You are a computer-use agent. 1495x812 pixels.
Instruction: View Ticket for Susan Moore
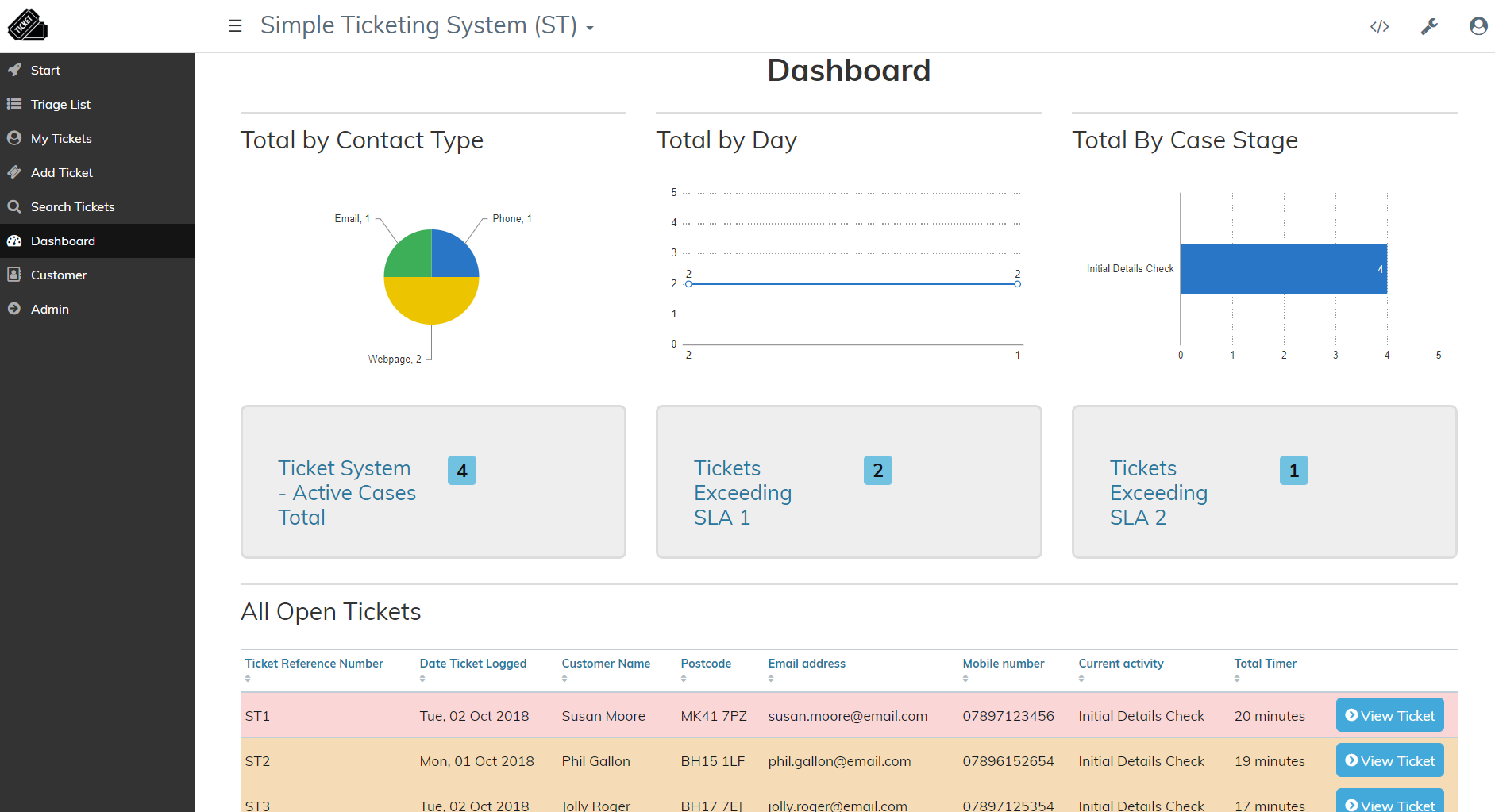pyautogui.click(x=1389, y=714)
